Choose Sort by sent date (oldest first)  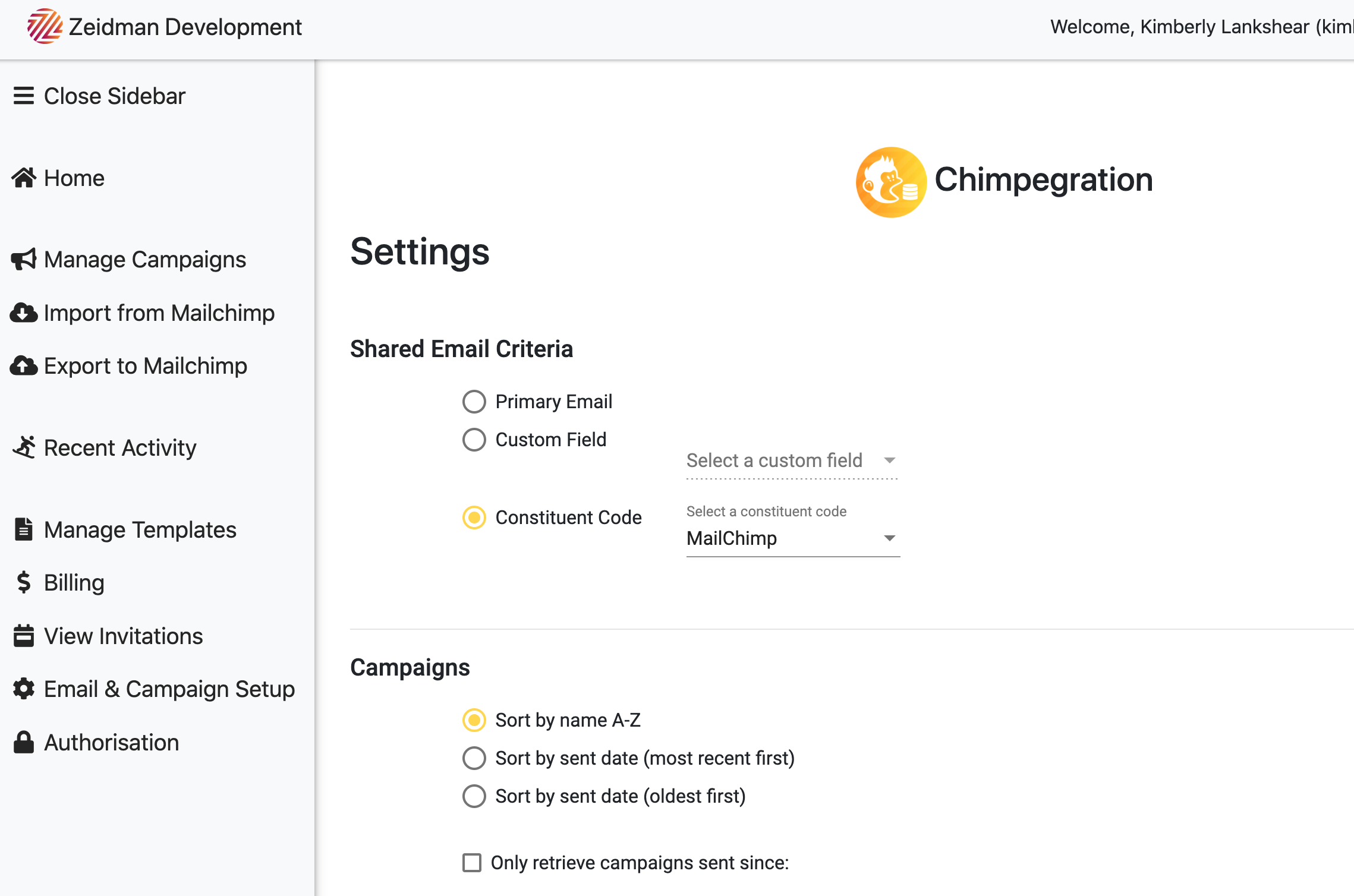pos(474,796)
